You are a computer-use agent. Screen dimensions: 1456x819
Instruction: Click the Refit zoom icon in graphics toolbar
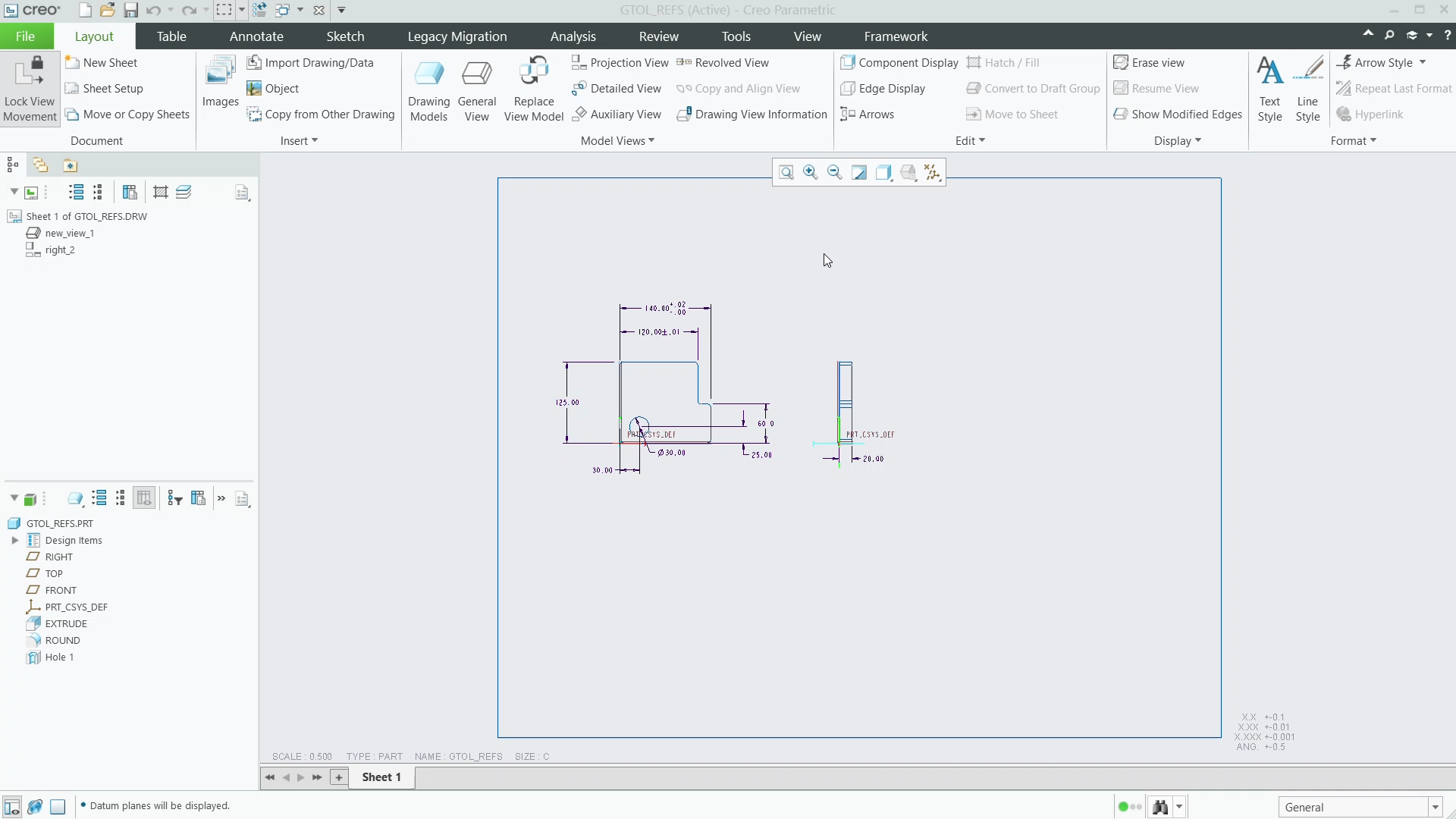(786, 173)
